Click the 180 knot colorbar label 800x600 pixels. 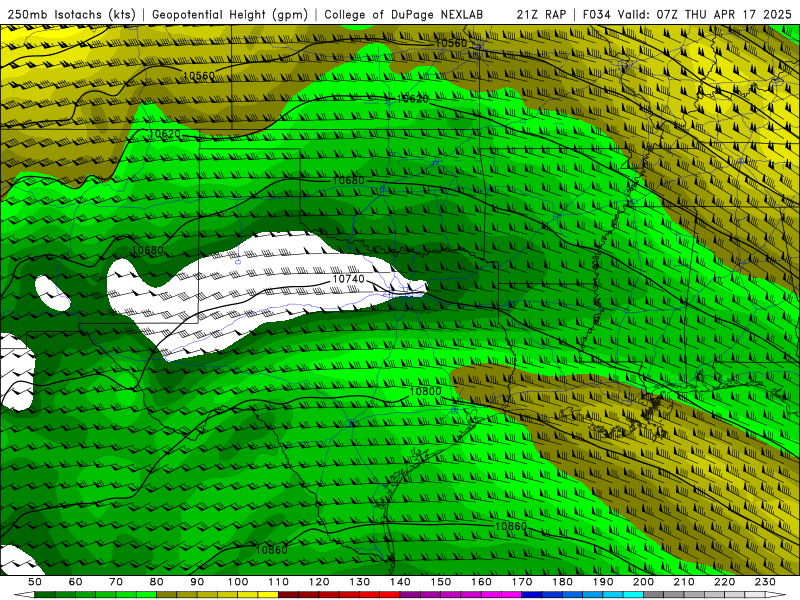click(x=562, y=582)
